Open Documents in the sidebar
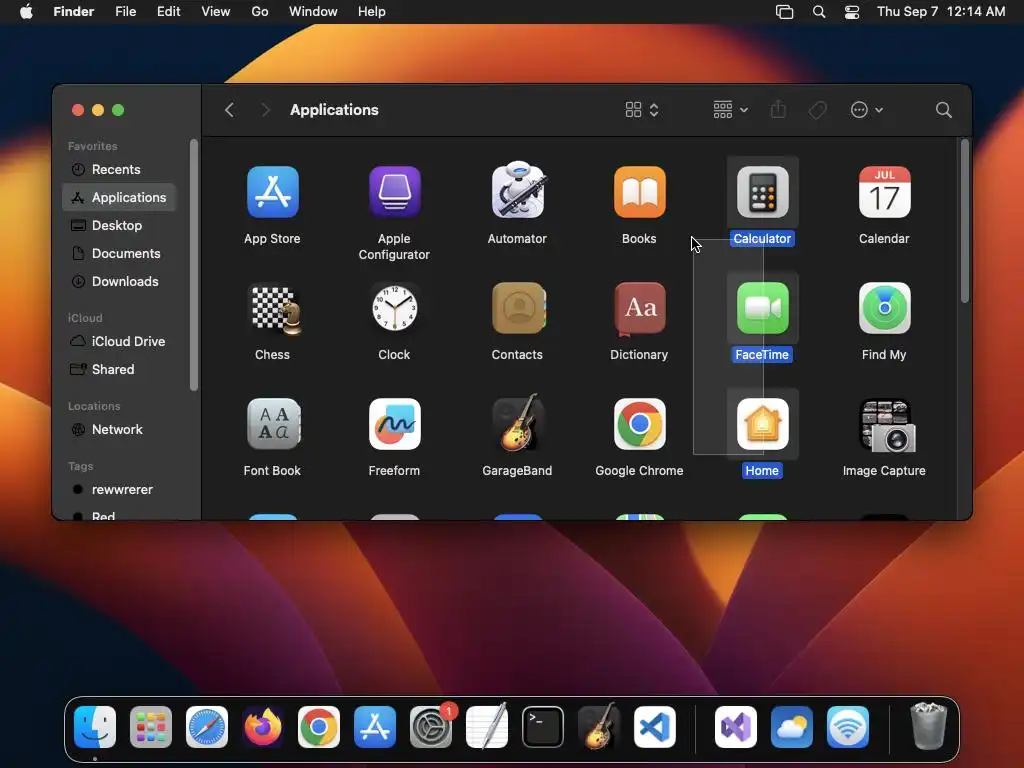Screen dimensions: 1024x768 pos(119,253)
